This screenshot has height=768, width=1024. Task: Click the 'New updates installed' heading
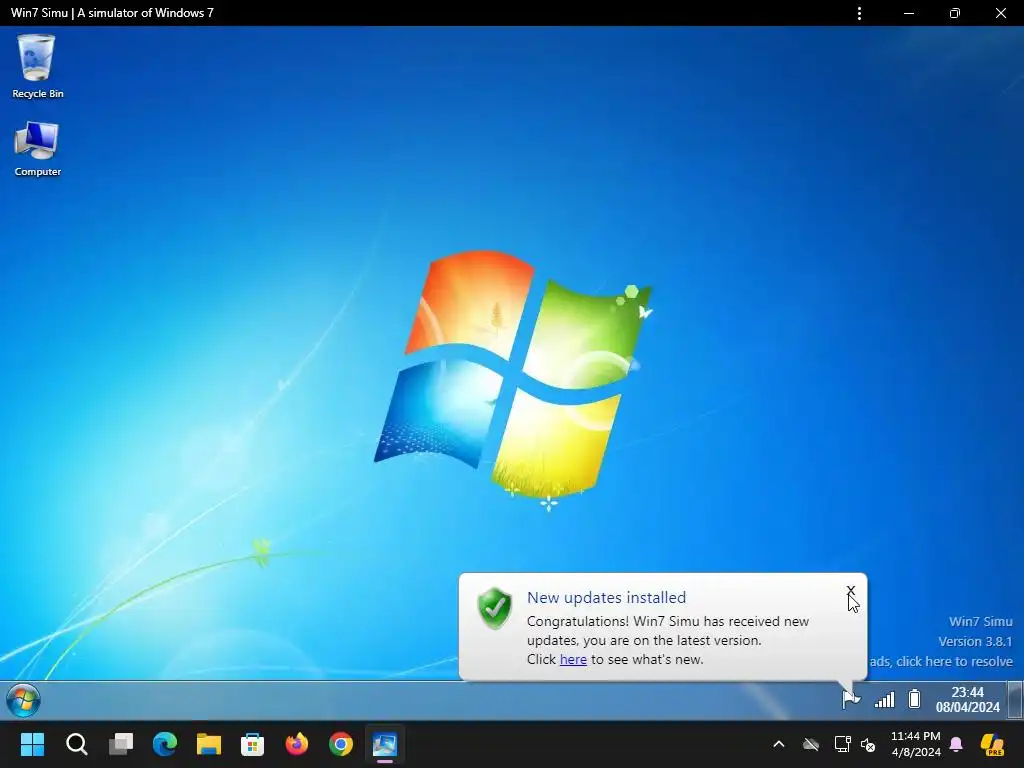(606, 598)
